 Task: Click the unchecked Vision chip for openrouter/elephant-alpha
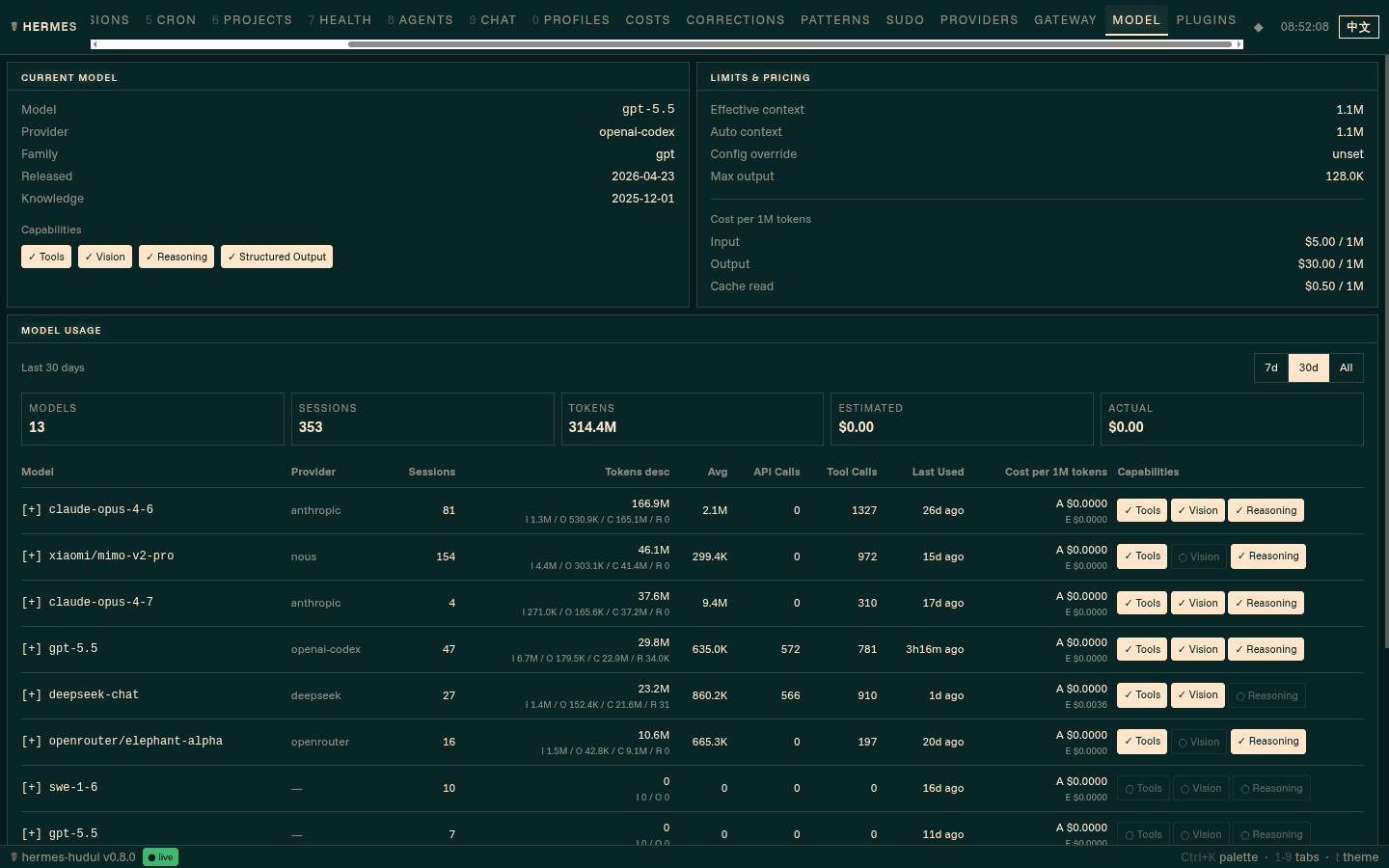point(1199,742)
